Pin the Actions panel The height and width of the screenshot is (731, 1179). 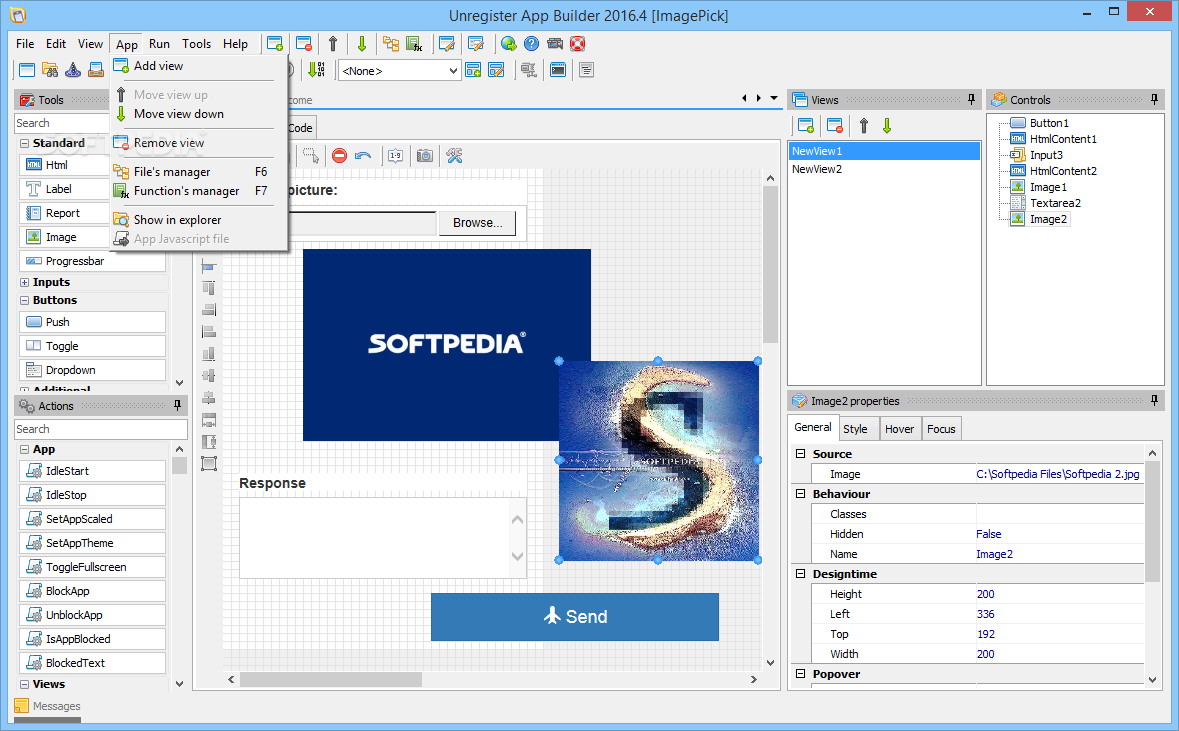click(177, 405)
